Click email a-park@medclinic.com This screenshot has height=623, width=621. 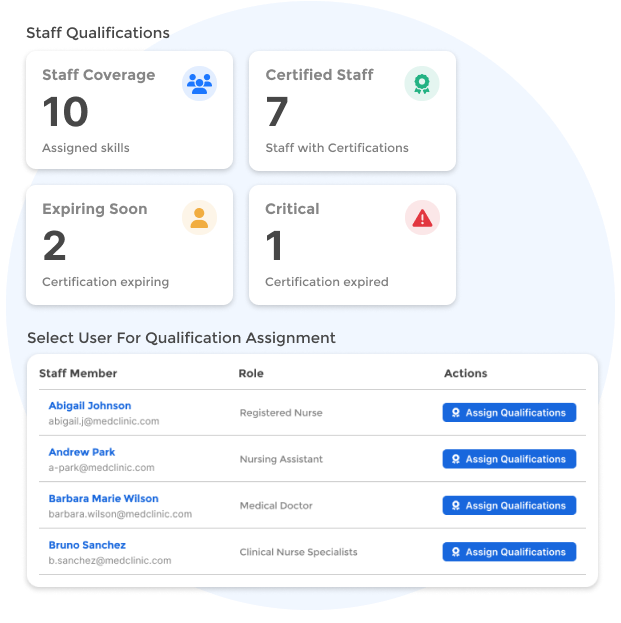click(101, 468)
